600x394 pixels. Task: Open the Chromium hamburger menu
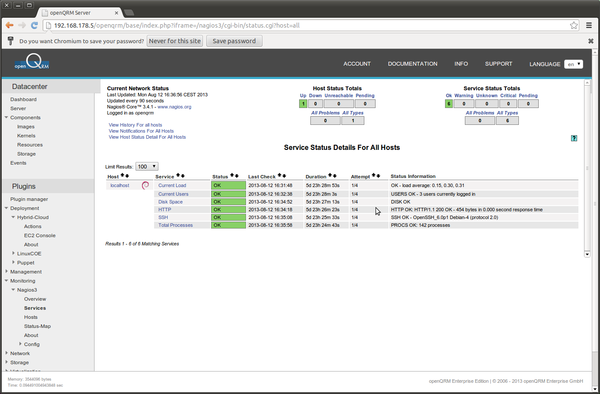(589, 25)
